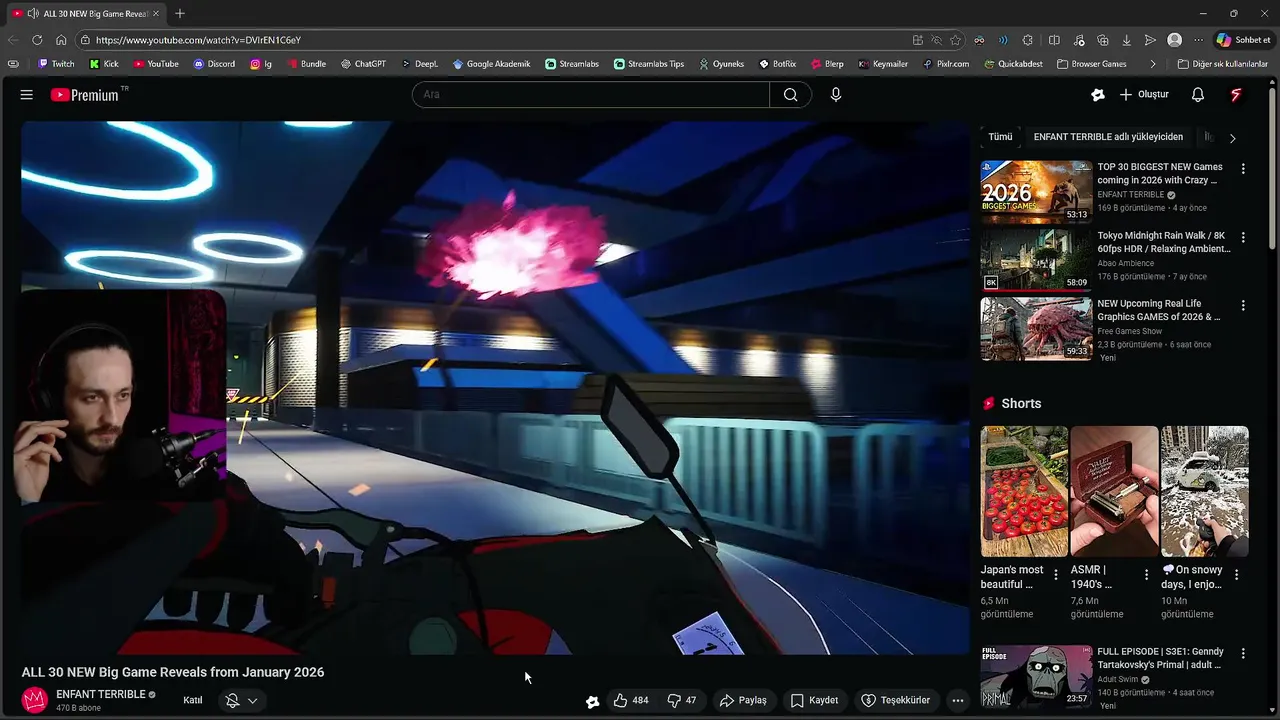Show more filter chips with right arrow
1280x720 pixels.
coord(1232,138)
